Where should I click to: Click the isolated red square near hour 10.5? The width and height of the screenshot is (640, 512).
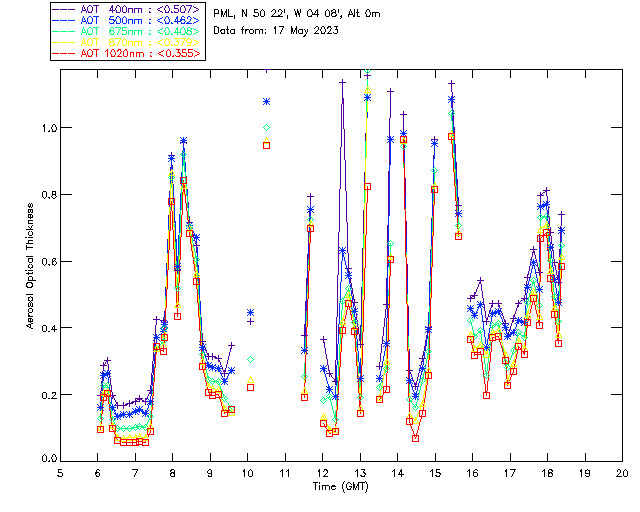[267, 145]
